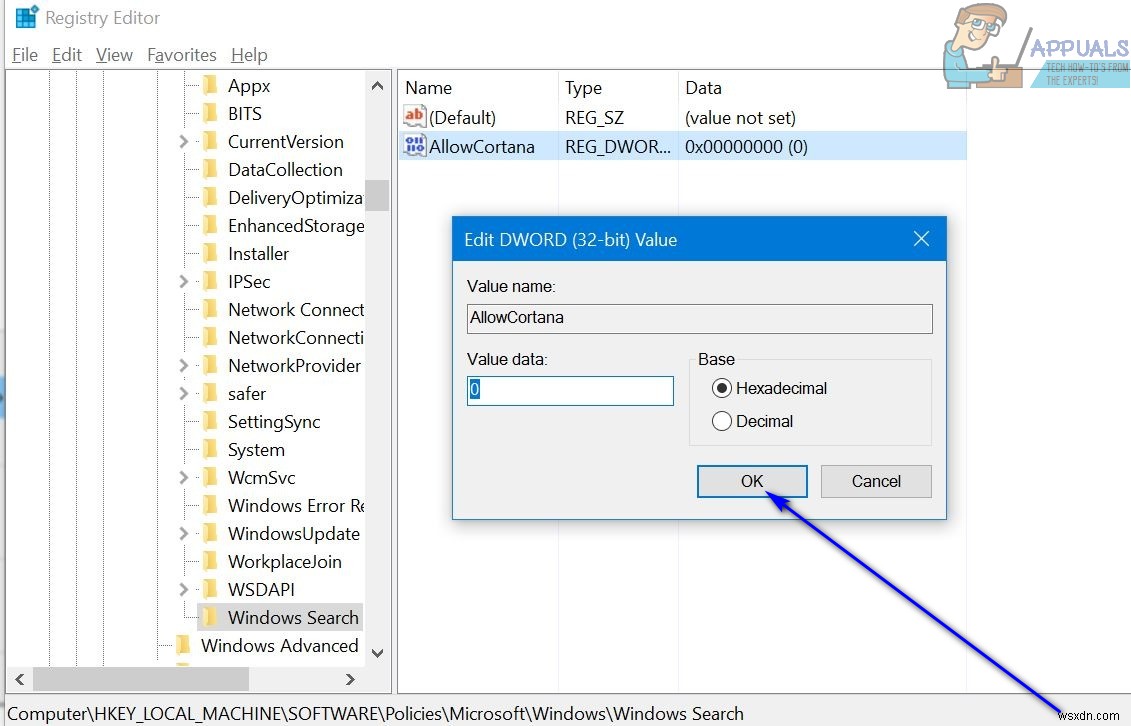The image size is (1131, 726).
Task: Click the CurrentVersion folder icon
Action: tap(210, 141)
